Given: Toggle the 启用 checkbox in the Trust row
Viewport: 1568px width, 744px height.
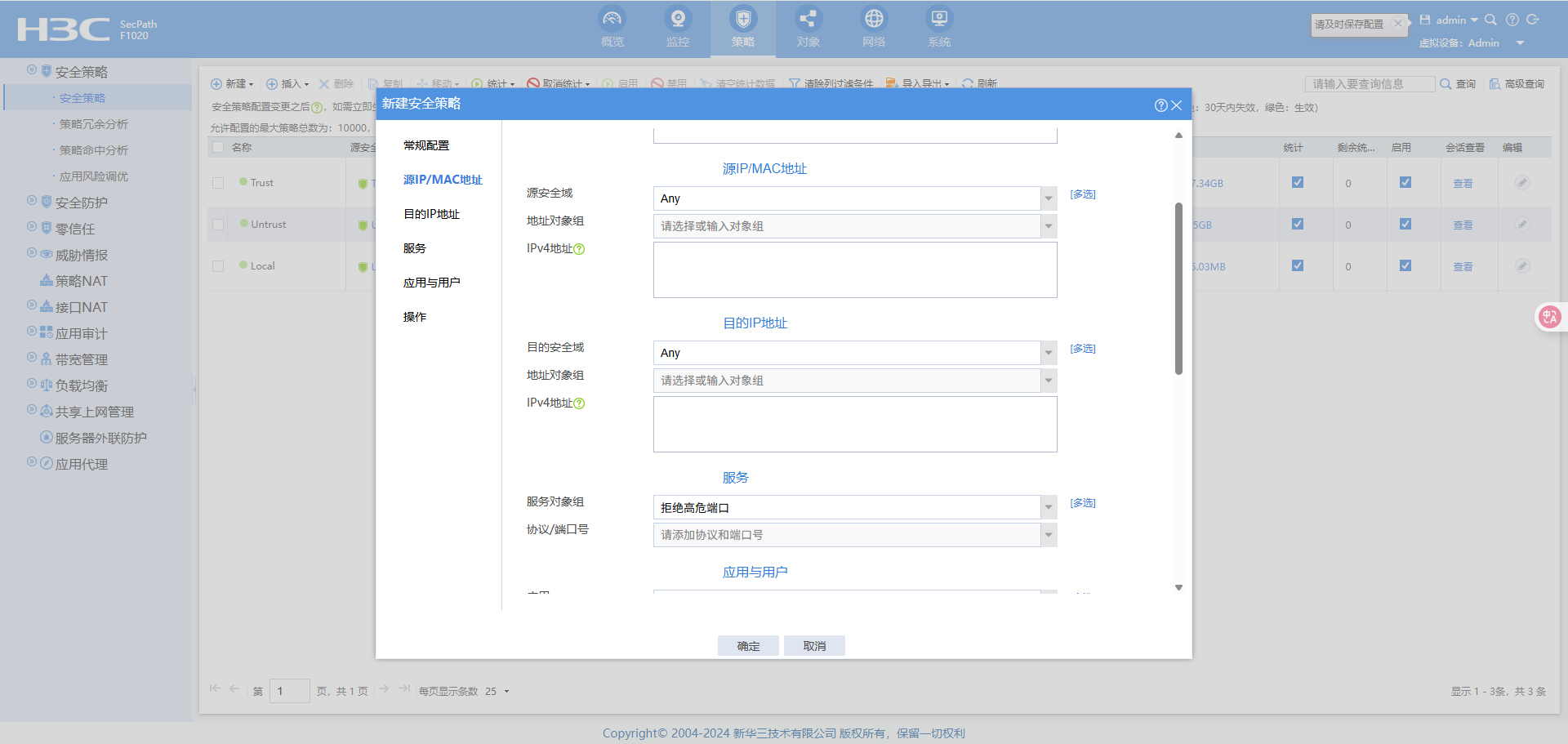Looking at the screenshot, I should coord(1405,182).
